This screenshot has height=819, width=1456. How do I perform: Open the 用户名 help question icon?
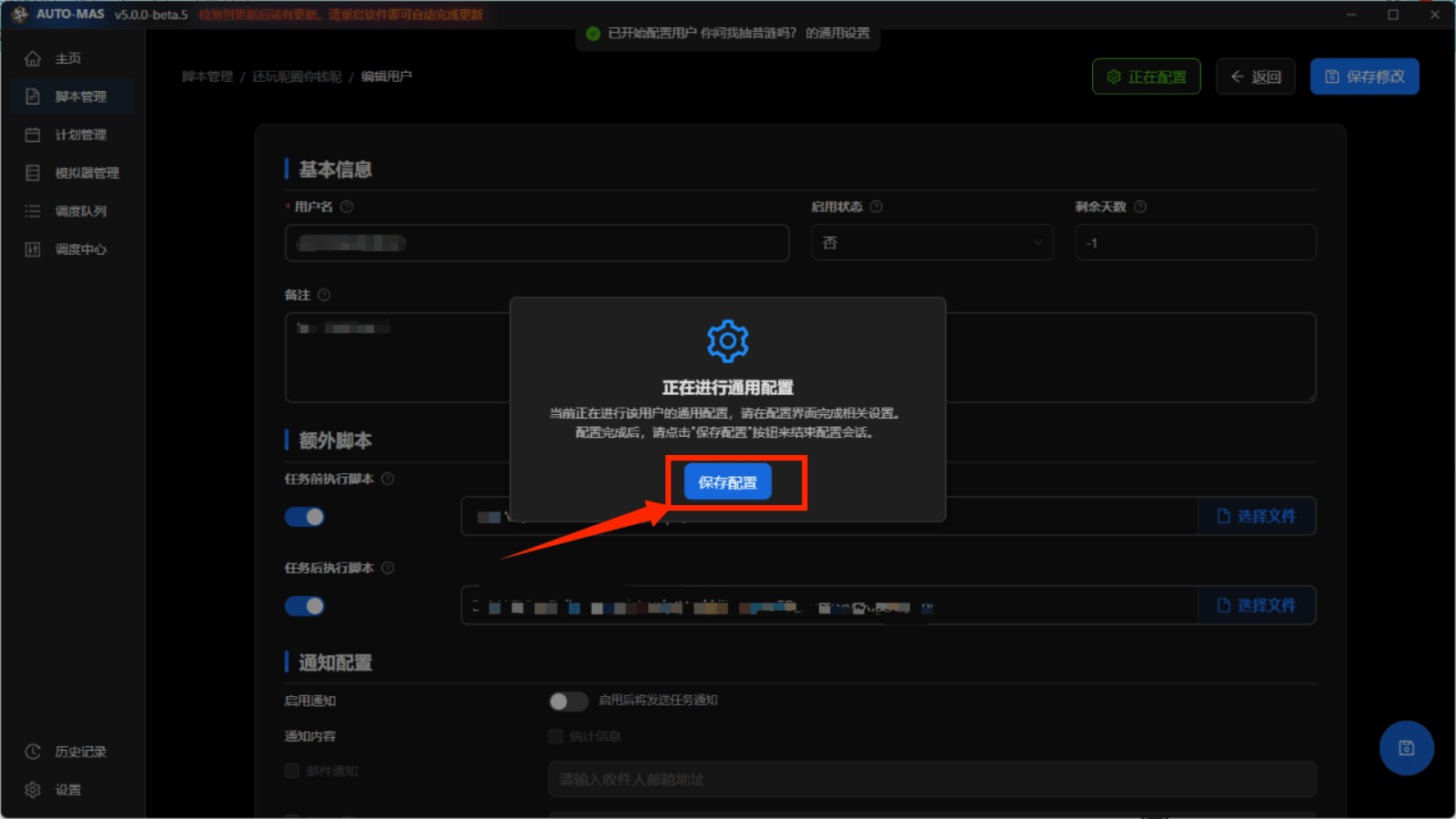click(x=347, y=207)
